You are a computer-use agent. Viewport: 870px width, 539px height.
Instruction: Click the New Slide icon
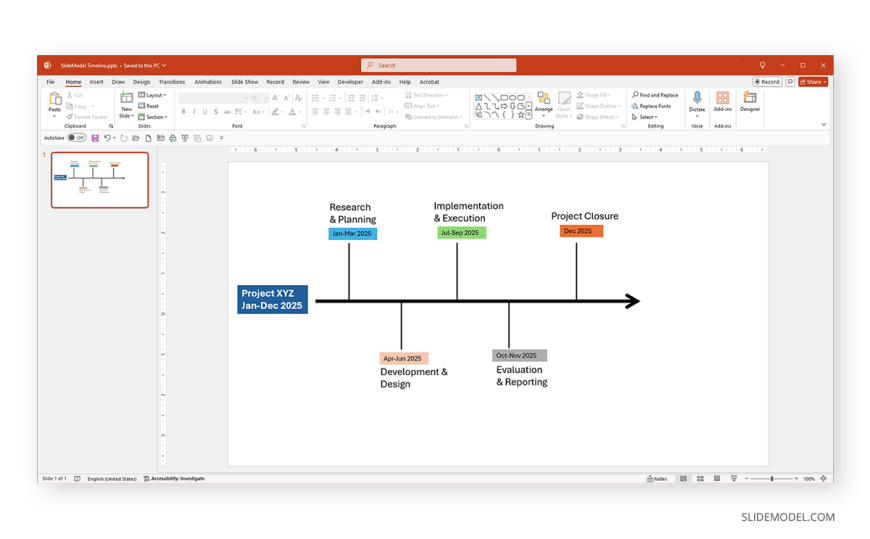click(127, 98)
